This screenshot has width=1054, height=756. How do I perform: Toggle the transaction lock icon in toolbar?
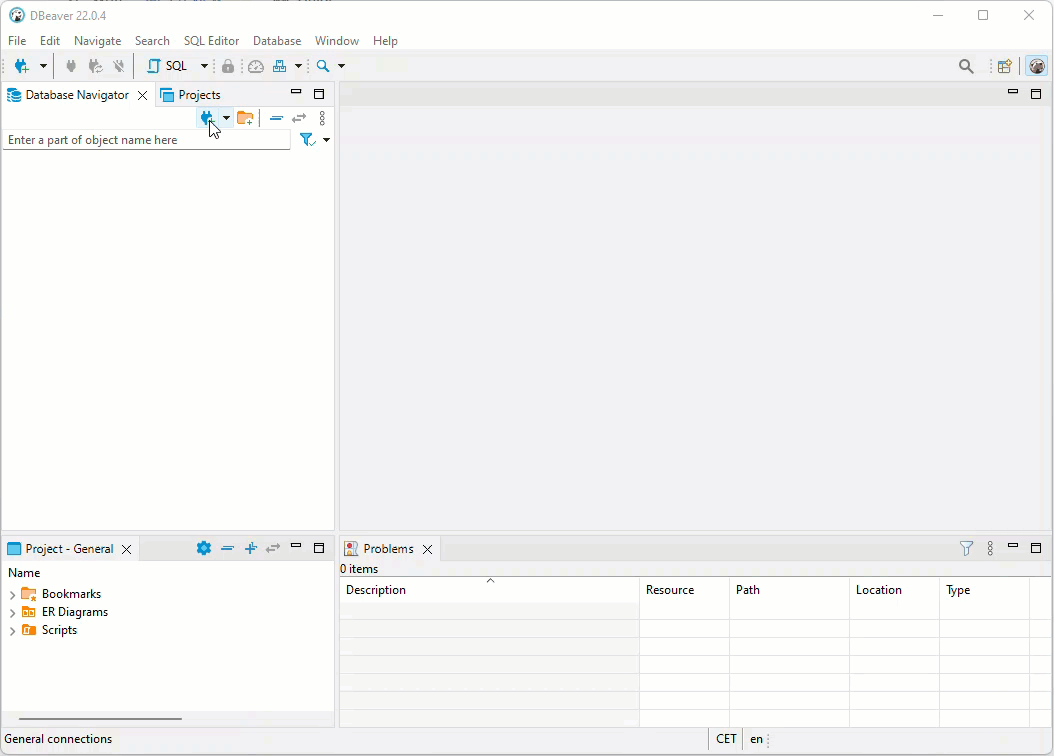point(228,66)
